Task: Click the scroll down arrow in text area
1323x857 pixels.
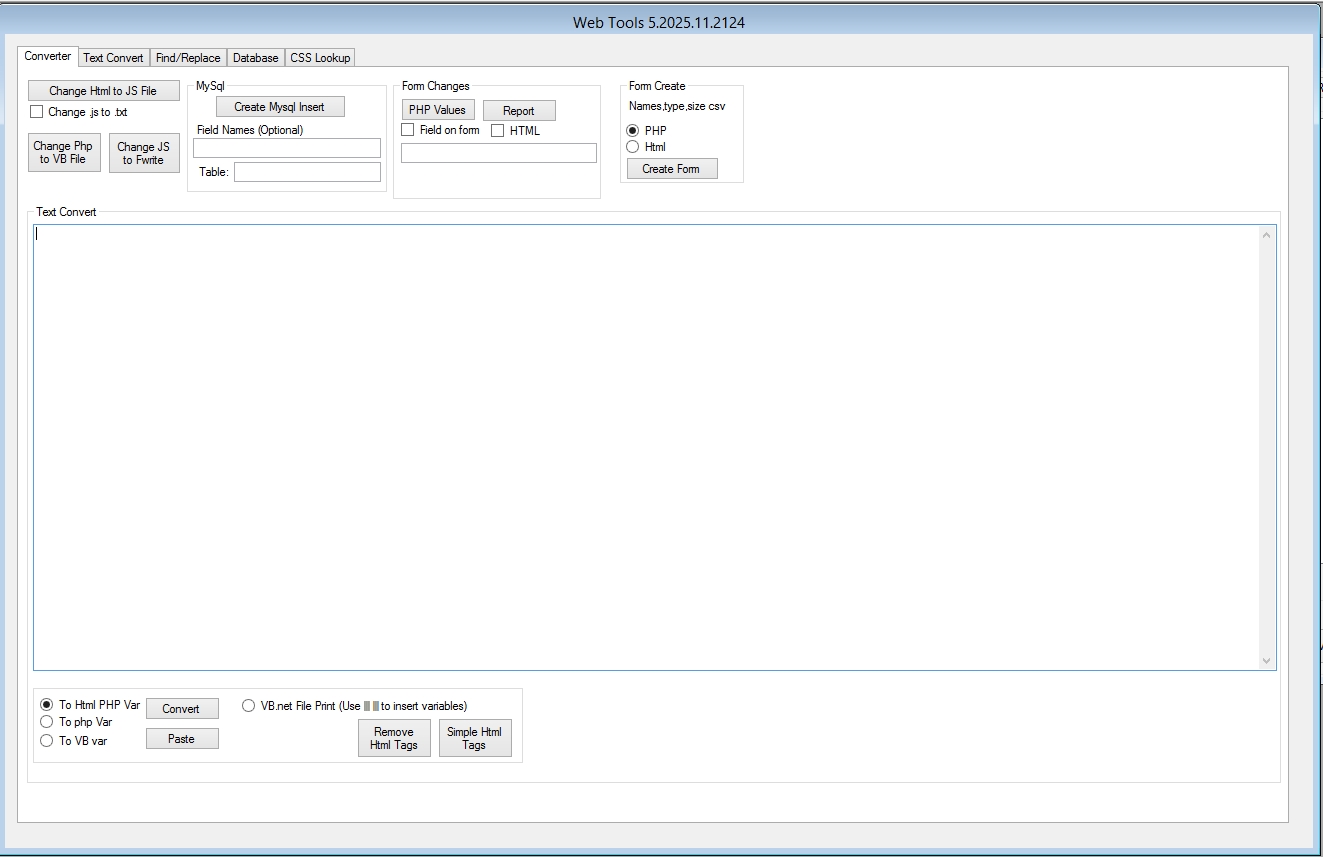Action: pyautogui.click(x=1267, y=661)
